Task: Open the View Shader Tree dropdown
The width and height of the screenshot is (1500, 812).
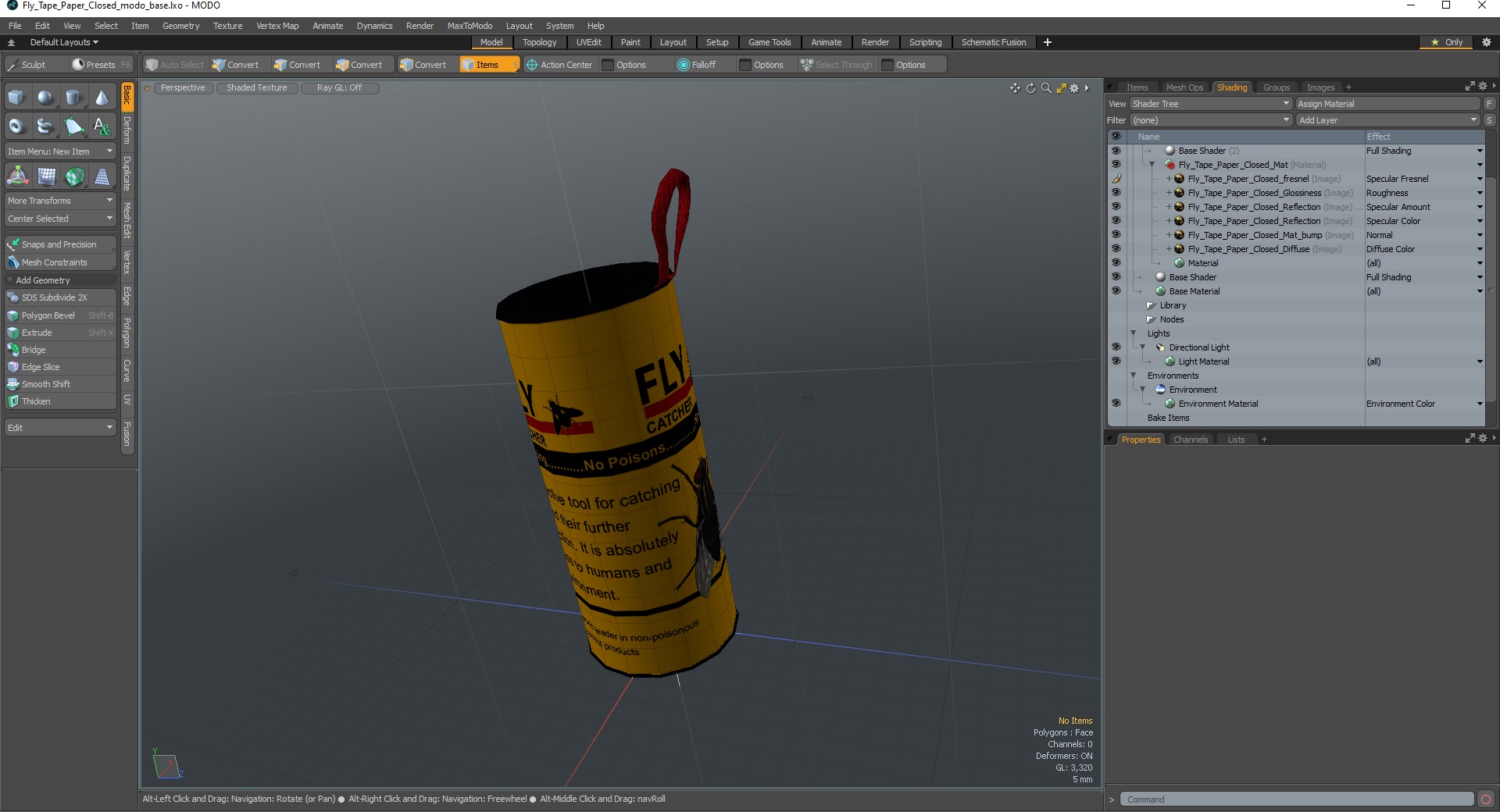Action: point(1210,104)
